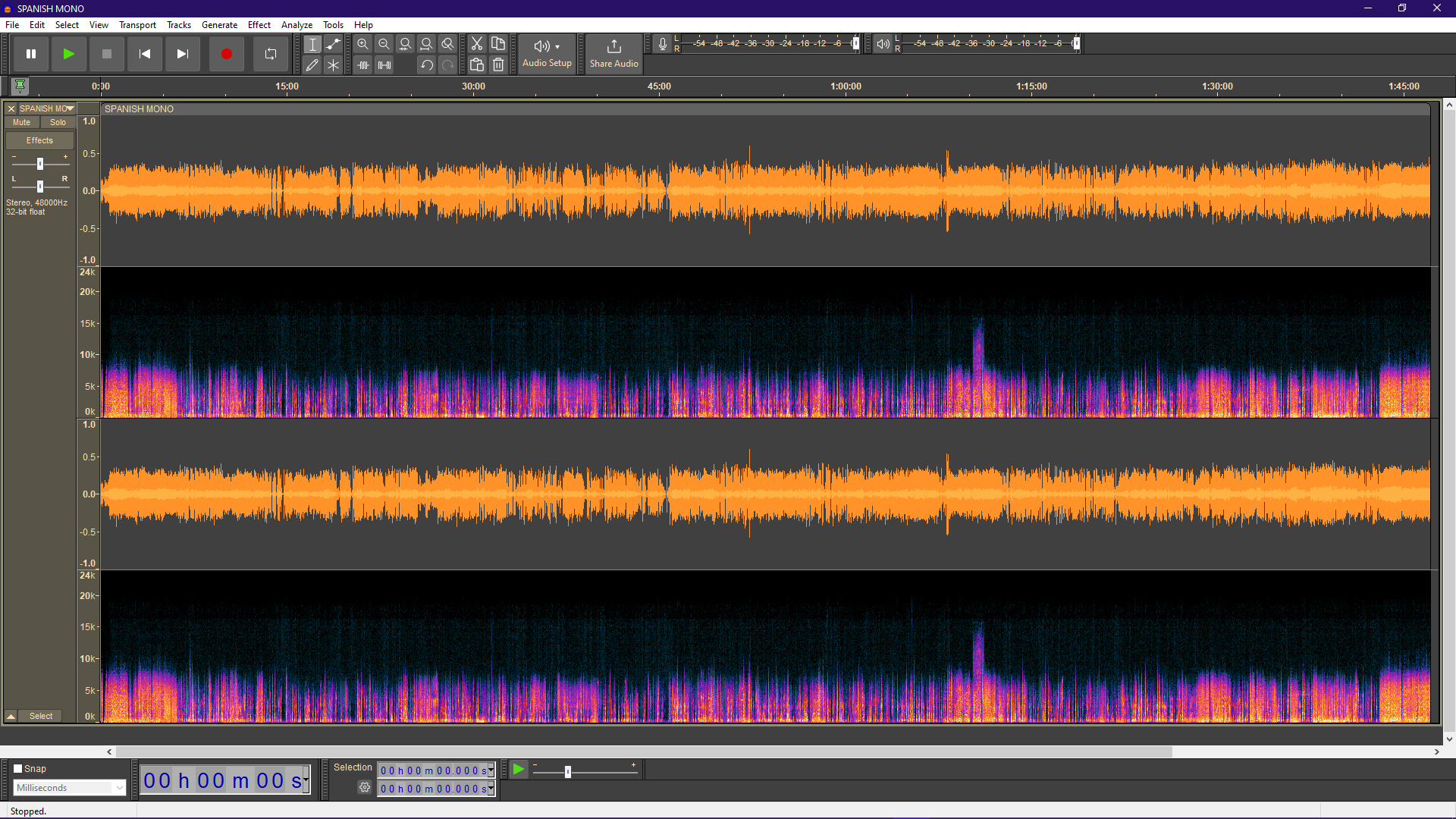Open the File menu
The height and width of the screenshot is (819, 1456).
[12, 25]
